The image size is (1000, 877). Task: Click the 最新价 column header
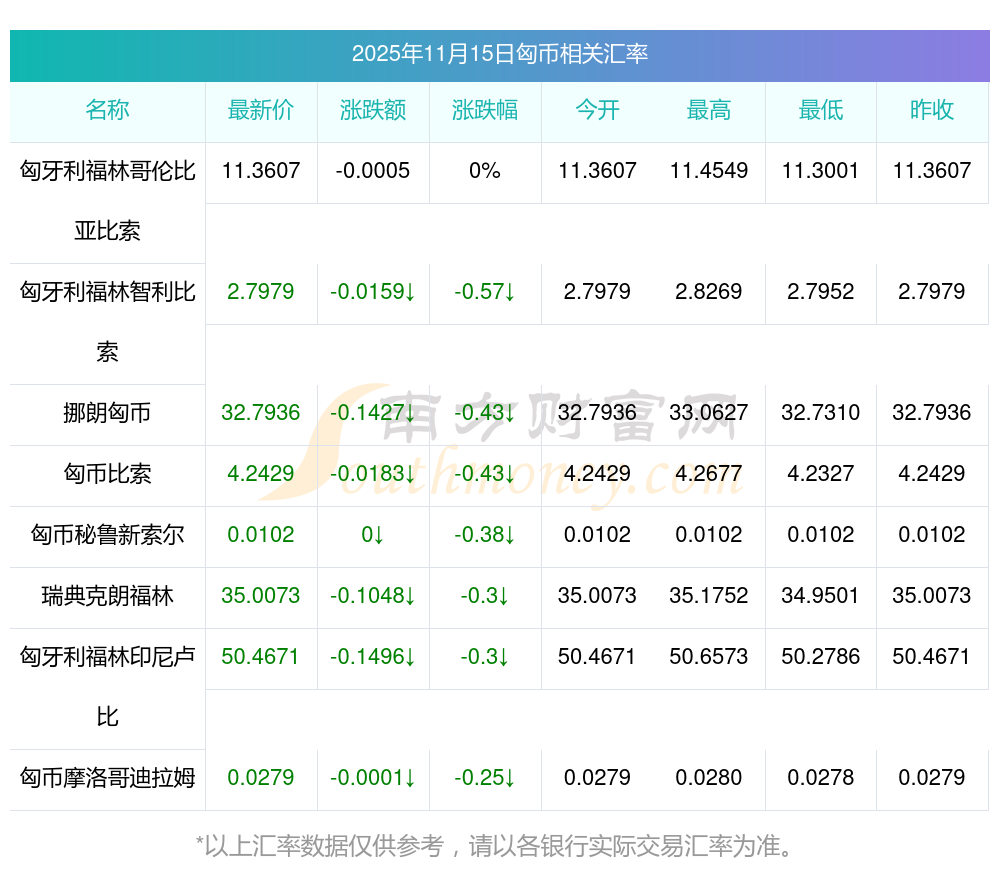point(261,111)
